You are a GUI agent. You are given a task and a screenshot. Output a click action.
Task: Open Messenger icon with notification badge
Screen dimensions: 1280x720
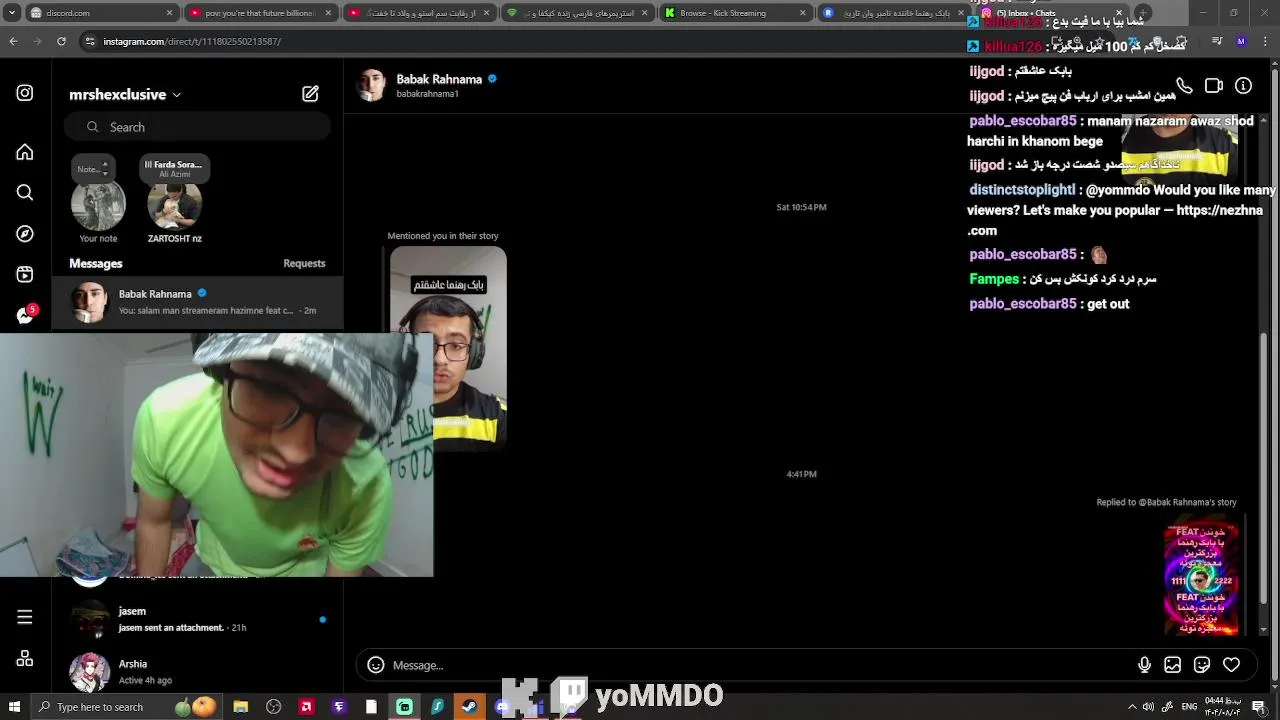(x=26, y=316)
